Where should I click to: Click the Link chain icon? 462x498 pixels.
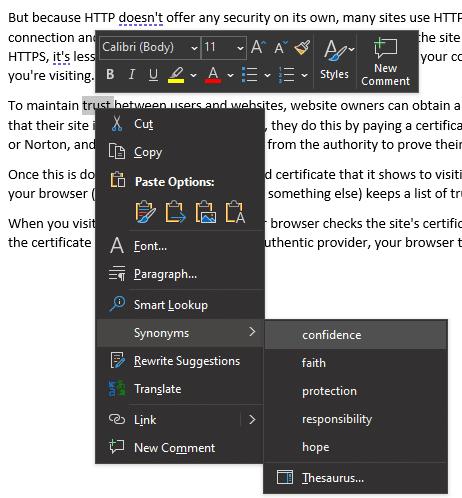[117, 419]
